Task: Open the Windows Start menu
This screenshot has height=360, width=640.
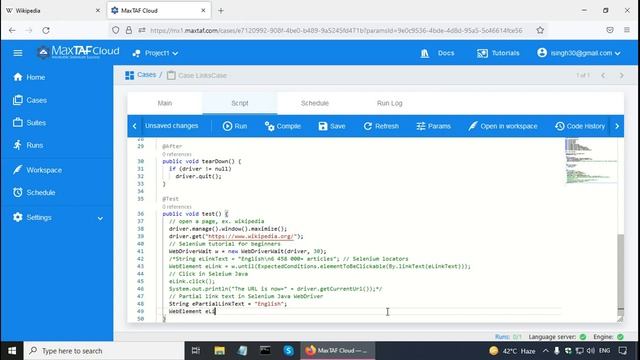Action: coord(12,351)
